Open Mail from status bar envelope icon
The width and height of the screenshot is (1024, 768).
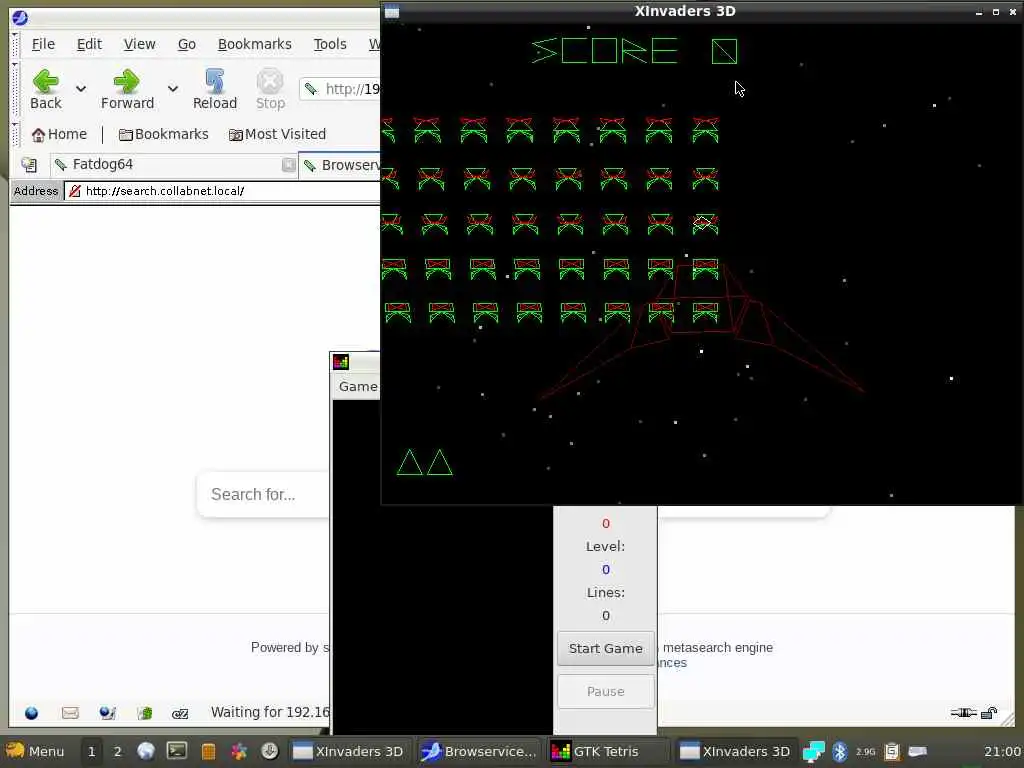[70, 713]
